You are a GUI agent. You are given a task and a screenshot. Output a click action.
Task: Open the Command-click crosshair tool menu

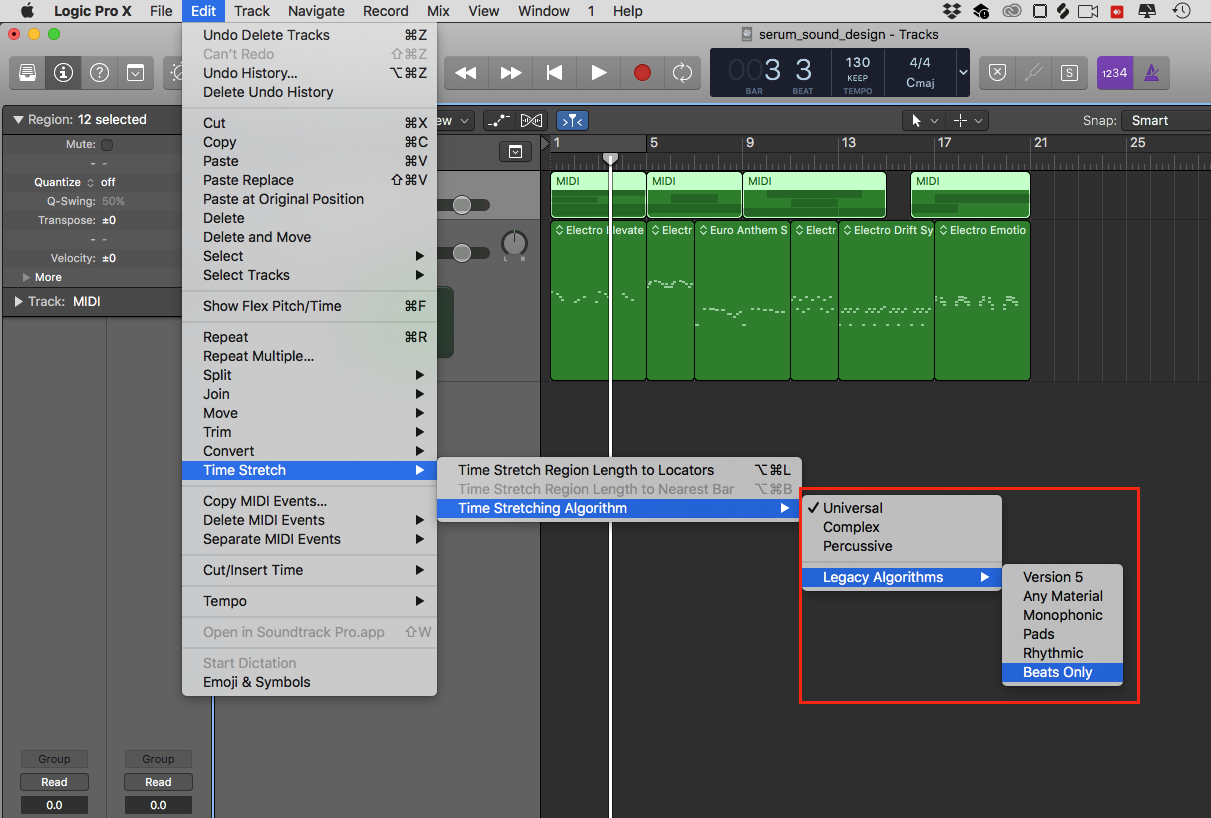pyautogui.click(x=967, y=120)
